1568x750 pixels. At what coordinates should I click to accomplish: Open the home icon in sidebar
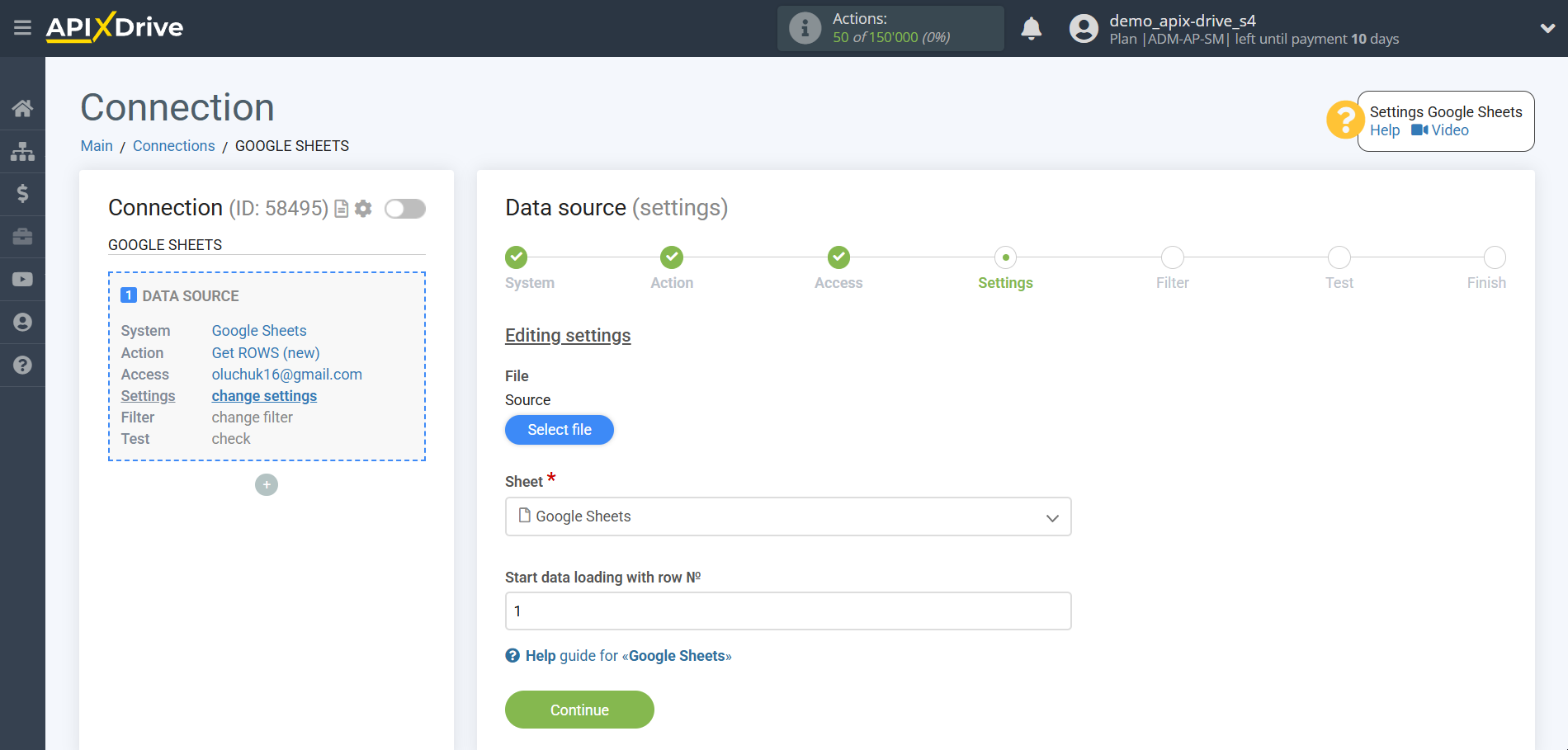click(x=22, y=108)
